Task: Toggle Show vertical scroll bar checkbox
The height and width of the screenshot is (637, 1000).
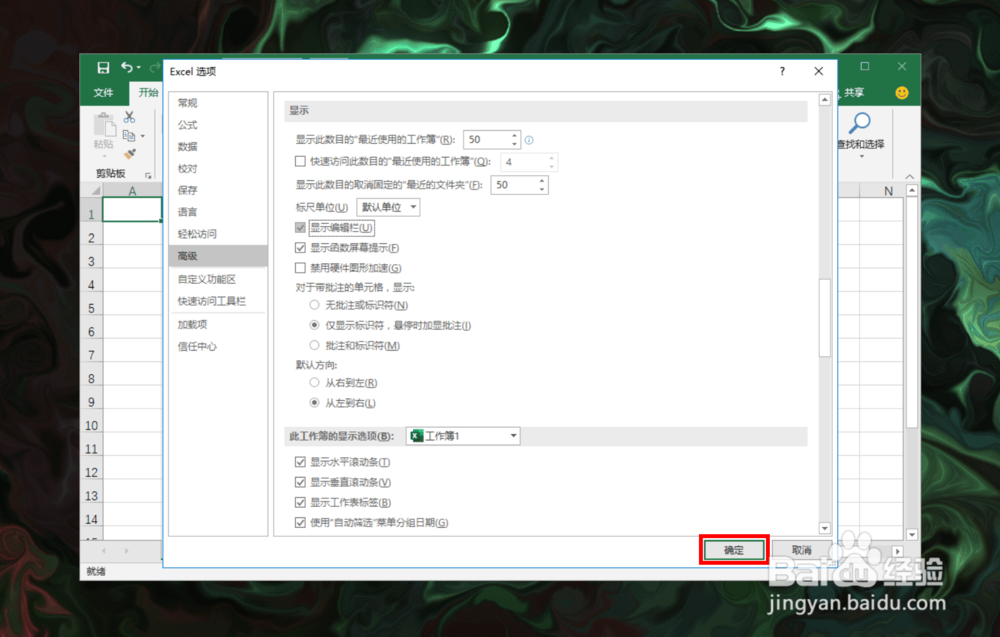Action: point(300,482)
